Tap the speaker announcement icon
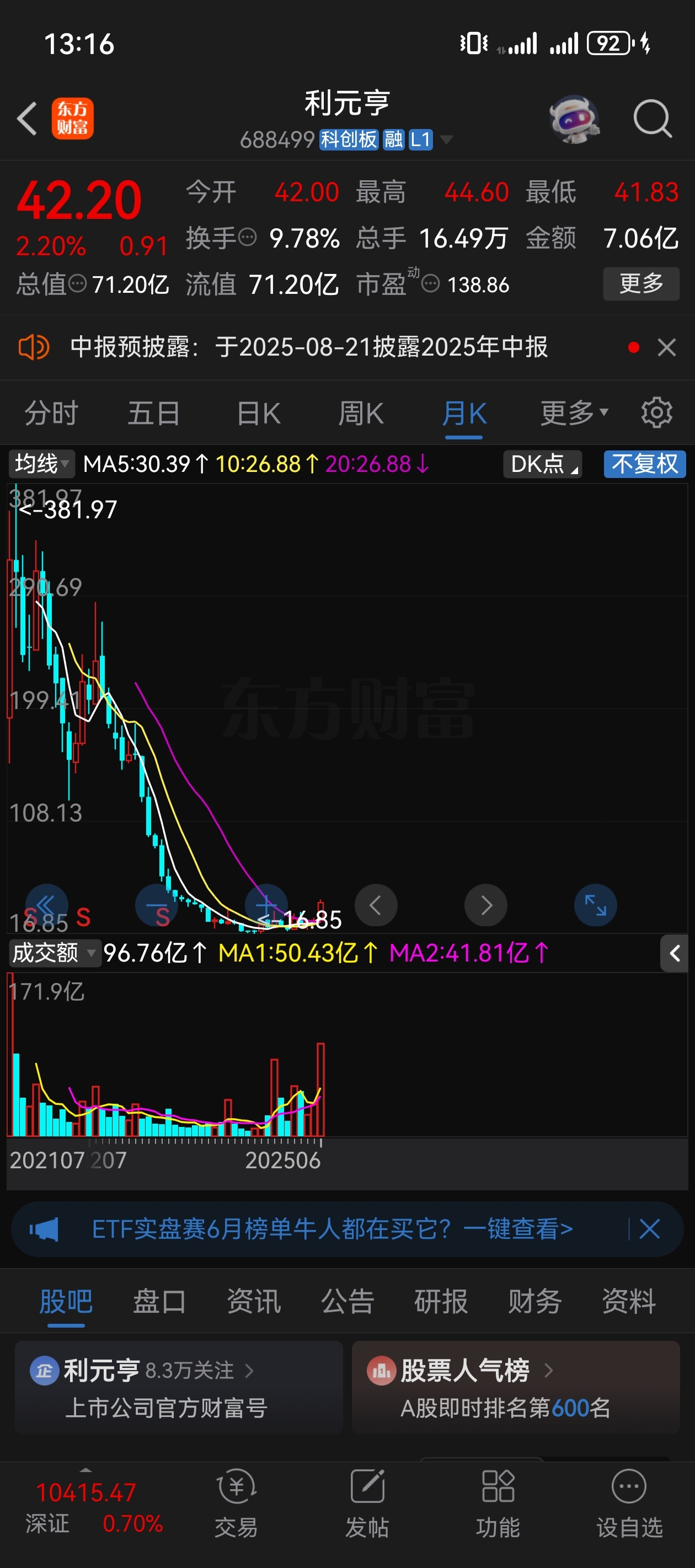 (x=34, y=347)
